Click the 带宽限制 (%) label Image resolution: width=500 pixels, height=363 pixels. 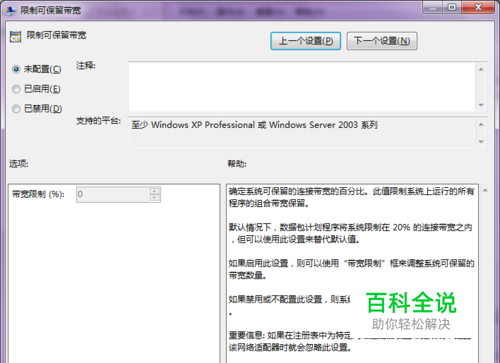(x=38, y=194)
